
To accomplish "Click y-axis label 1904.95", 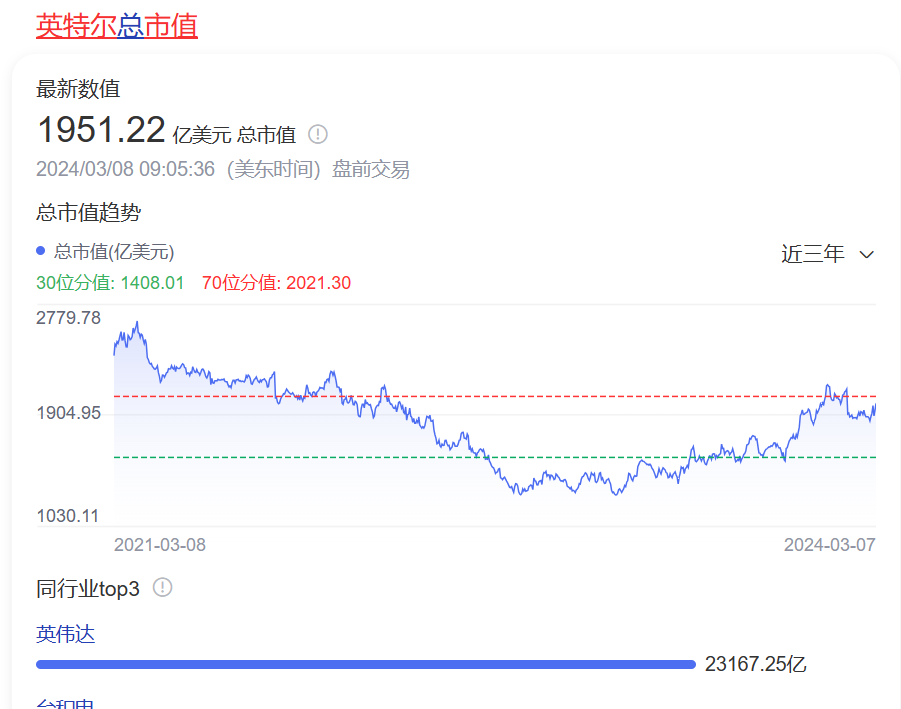I will pyautogui.click(x=68, y=413).
